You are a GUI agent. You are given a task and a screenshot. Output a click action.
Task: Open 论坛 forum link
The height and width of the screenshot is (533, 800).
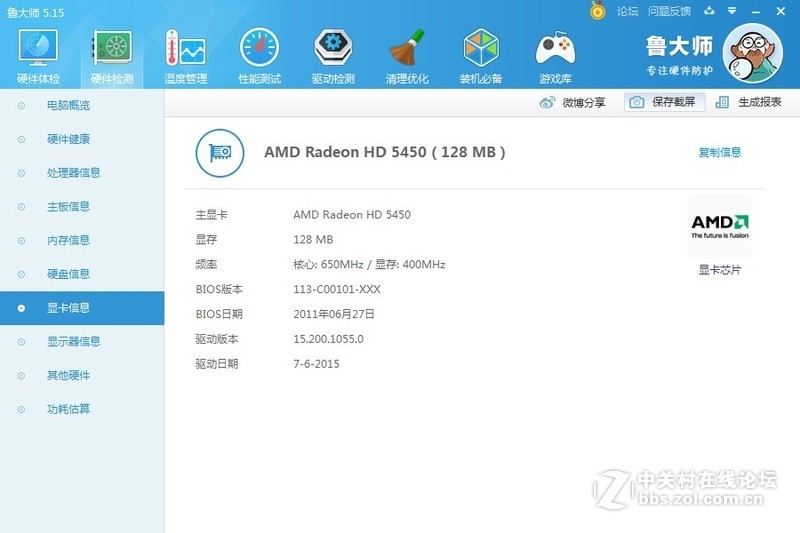tap(627, 11)
